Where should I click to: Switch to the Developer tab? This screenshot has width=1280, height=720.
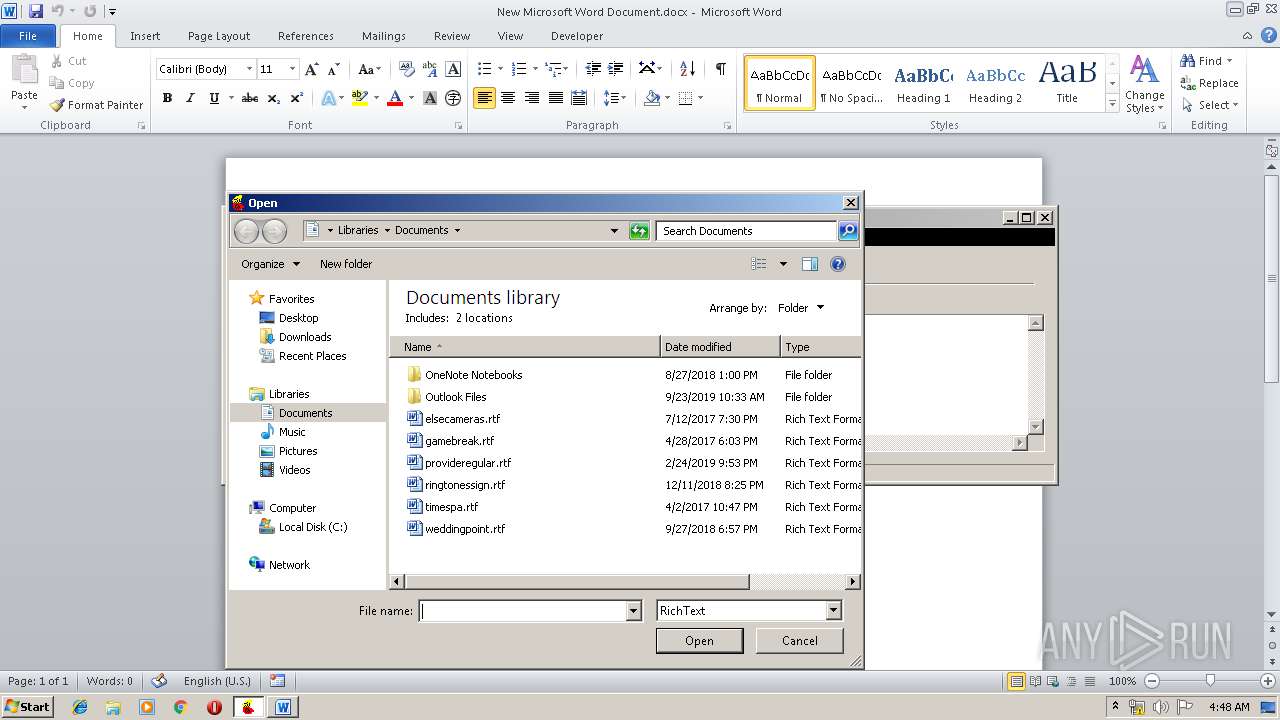click(577, 36)
